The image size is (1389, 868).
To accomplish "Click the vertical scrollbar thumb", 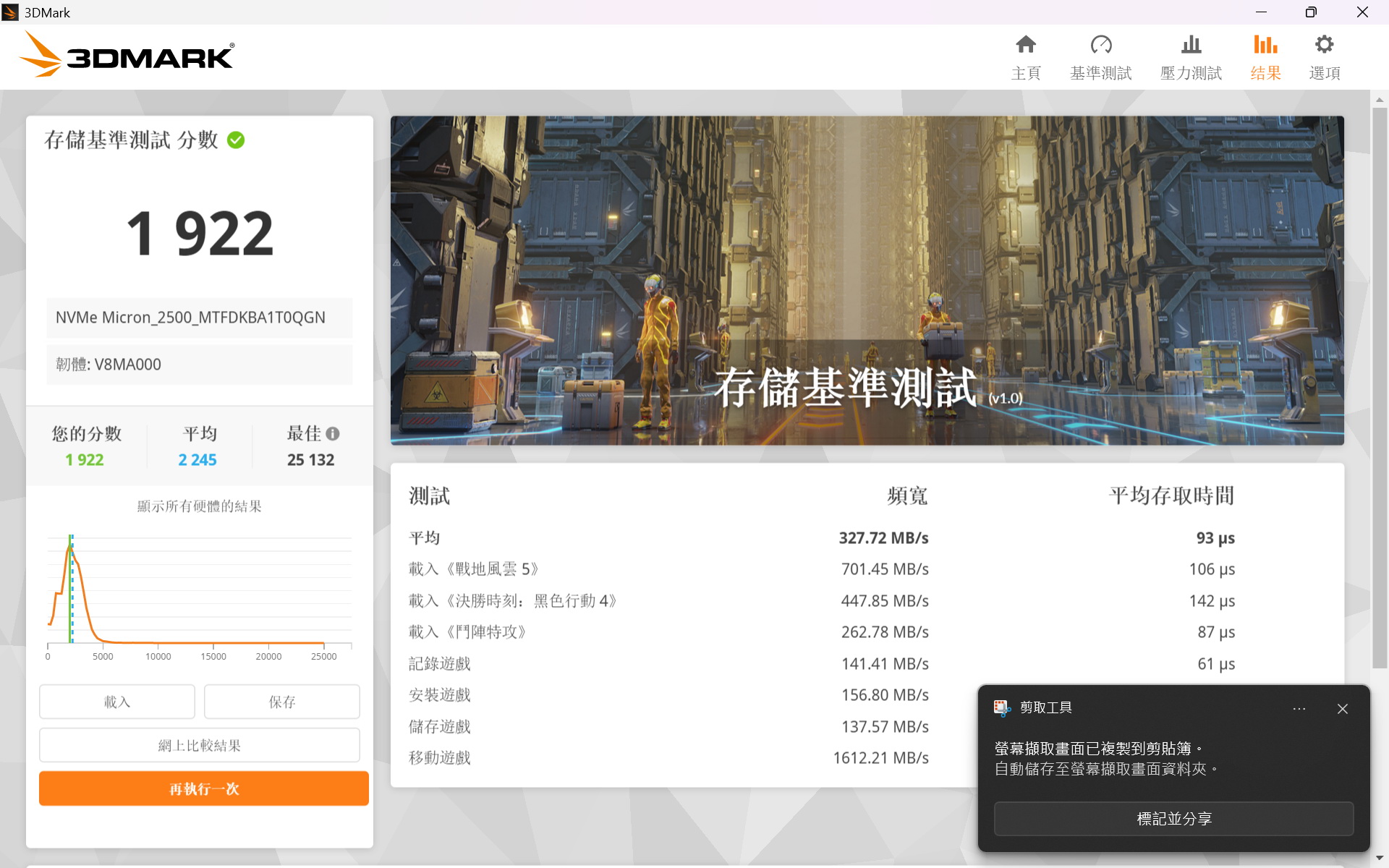I will (1379, 388).
